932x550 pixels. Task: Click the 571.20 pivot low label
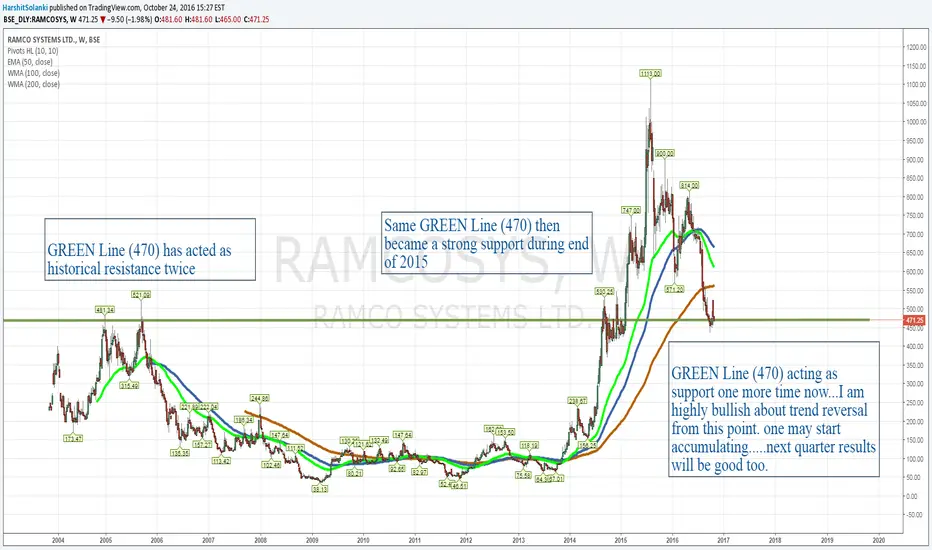pos(674,290)
